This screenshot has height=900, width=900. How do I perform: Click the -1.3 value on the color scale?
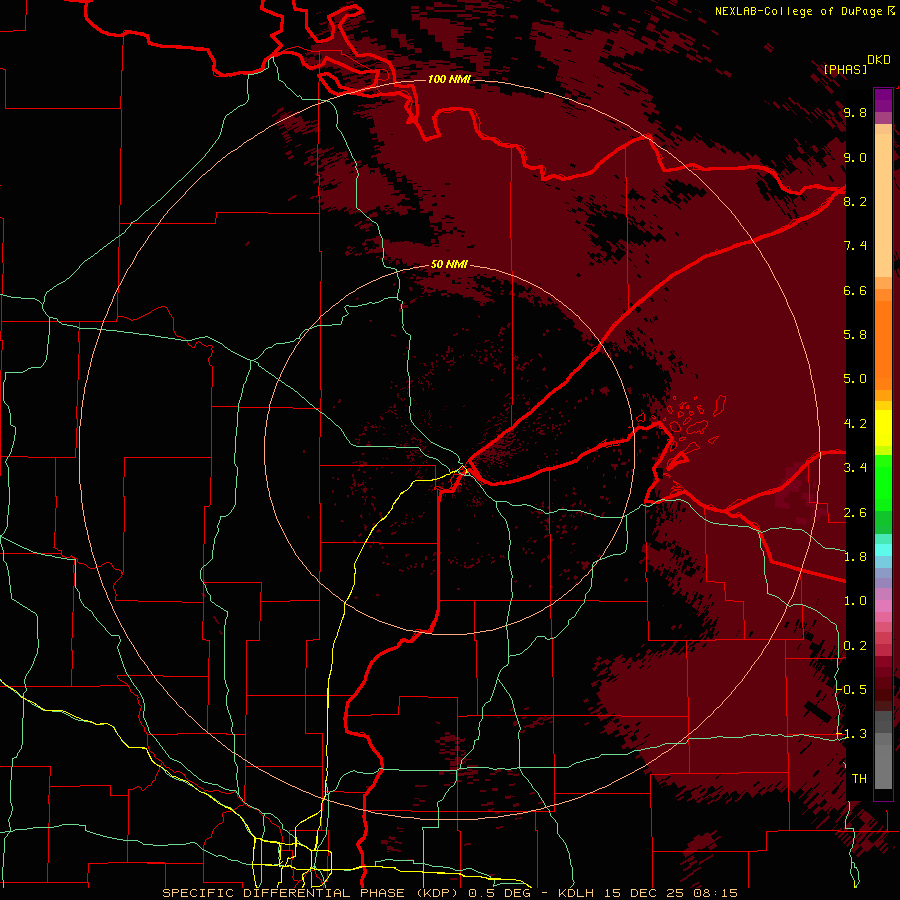tap(851, 734)
